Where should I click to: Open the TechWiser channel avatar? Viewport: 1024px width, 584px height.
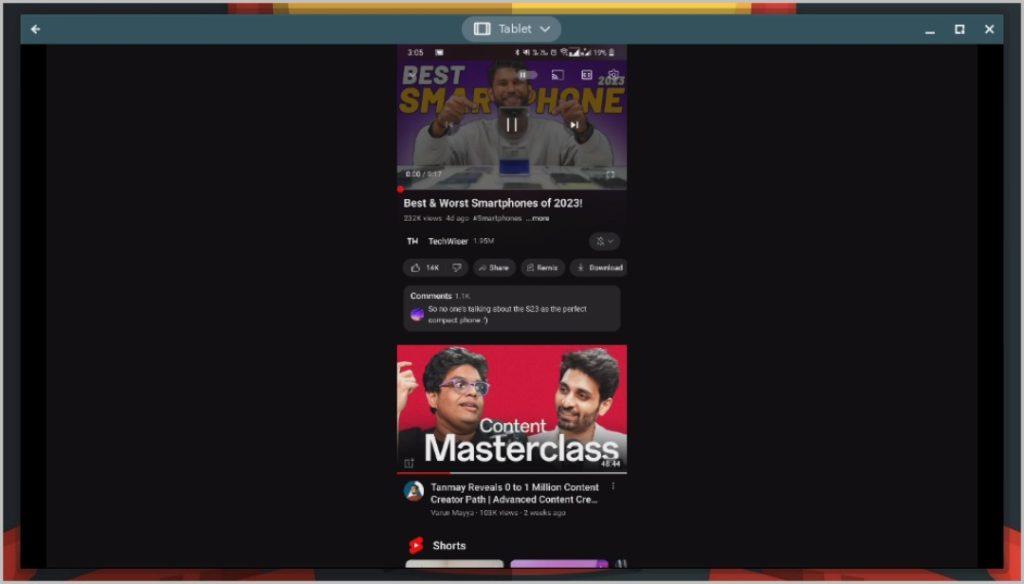click(413, 241)
